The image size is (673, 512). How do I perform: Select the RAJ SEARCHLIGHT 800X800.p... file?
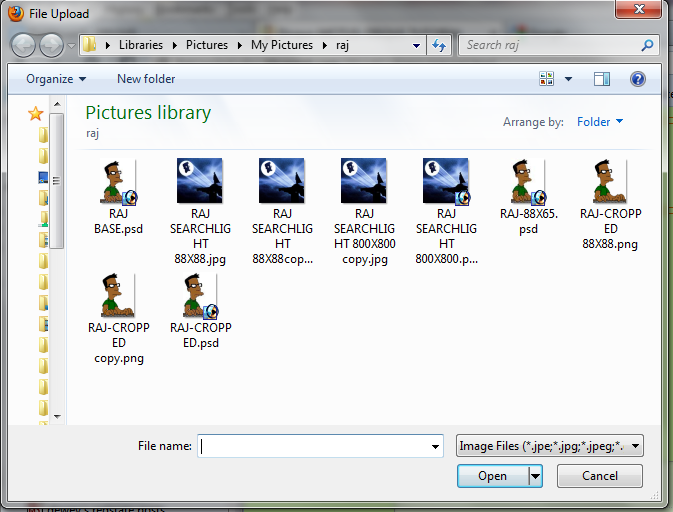click(x=446, y=212)
